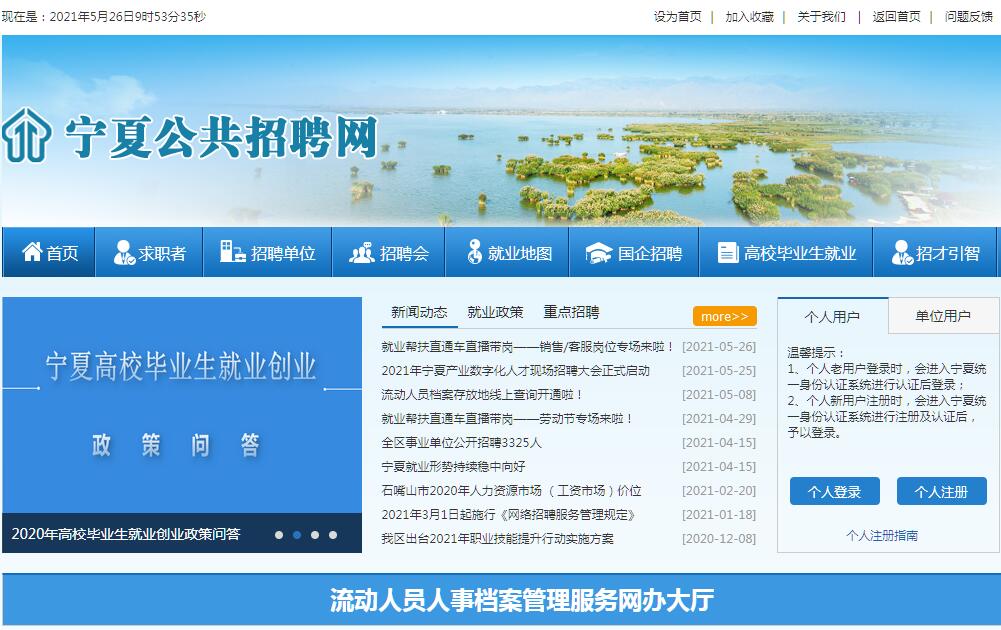Select the third carousel indicator dot
The image size is (1001, 630).
click(x=315, y=535)
